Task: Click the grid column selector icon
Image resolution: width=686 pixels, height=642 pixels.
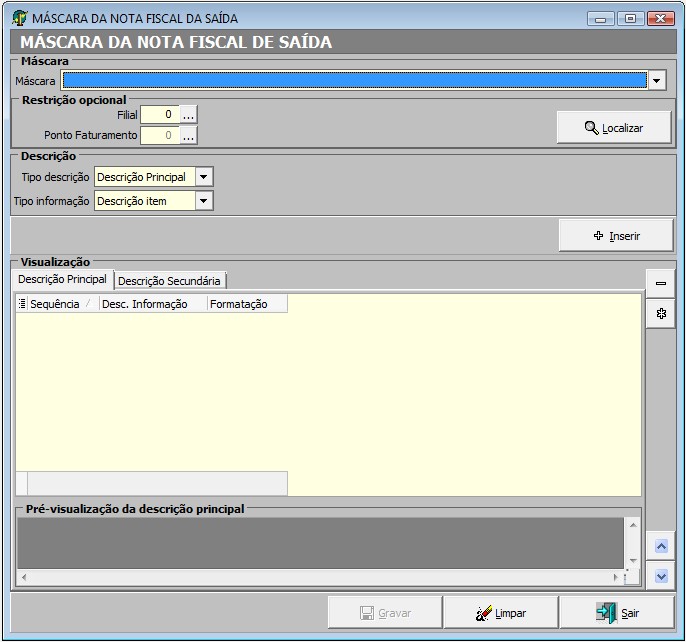Action: [x=22, y=304]
